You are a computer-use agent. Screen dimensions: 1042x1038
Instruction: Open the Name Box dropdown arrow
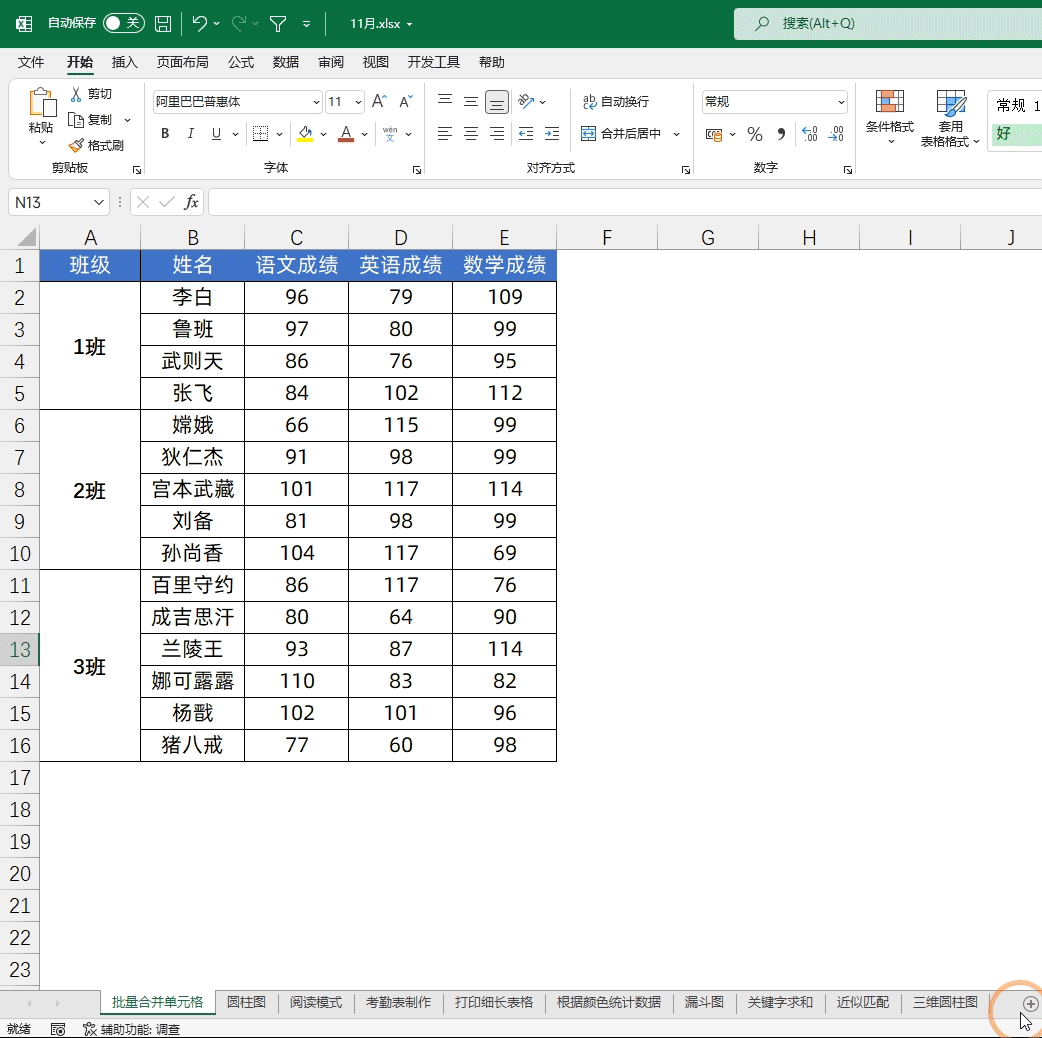pos(98,202)
